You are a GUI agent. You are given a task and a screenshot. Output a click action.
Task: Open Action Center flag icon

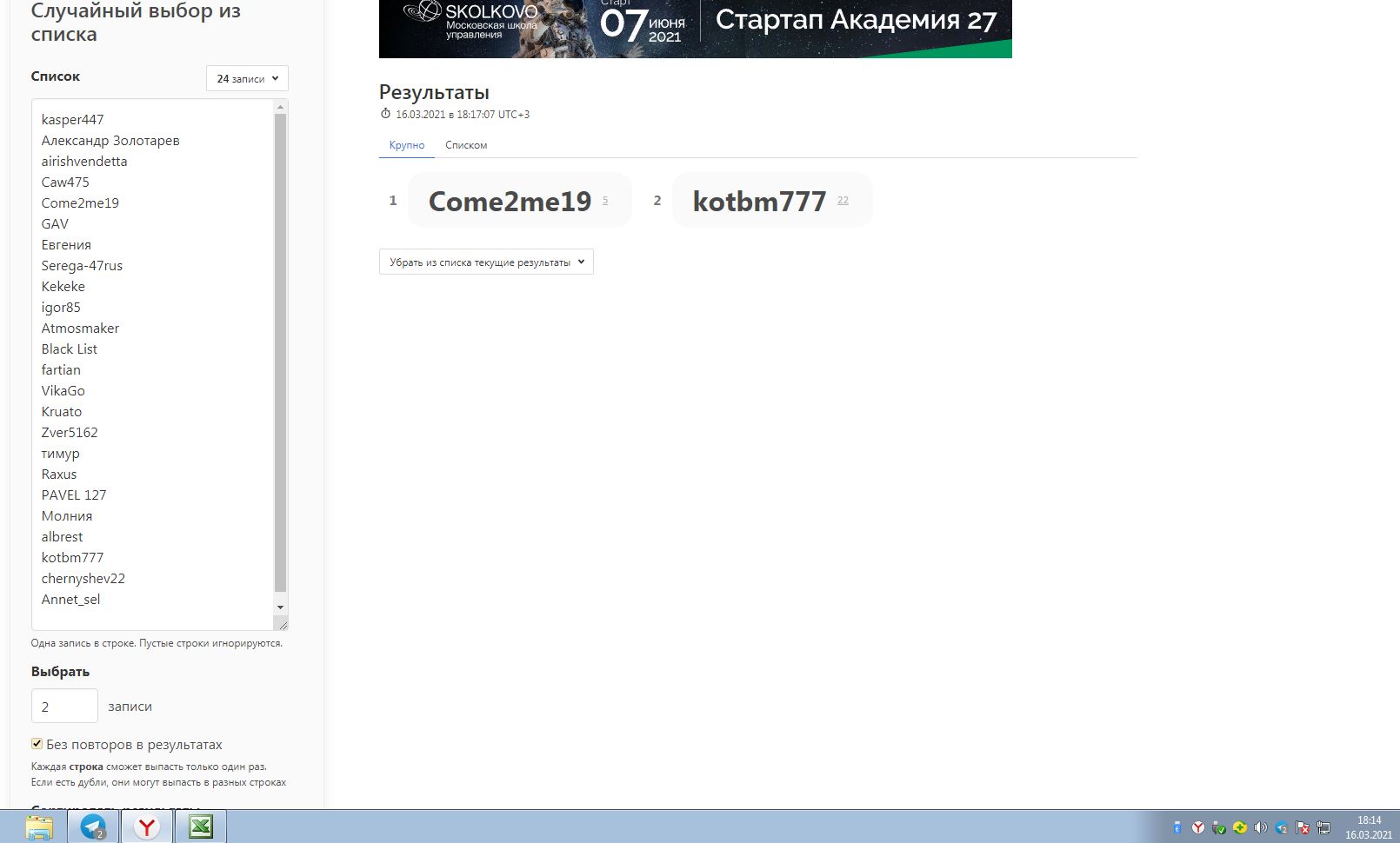(1303, 827)
